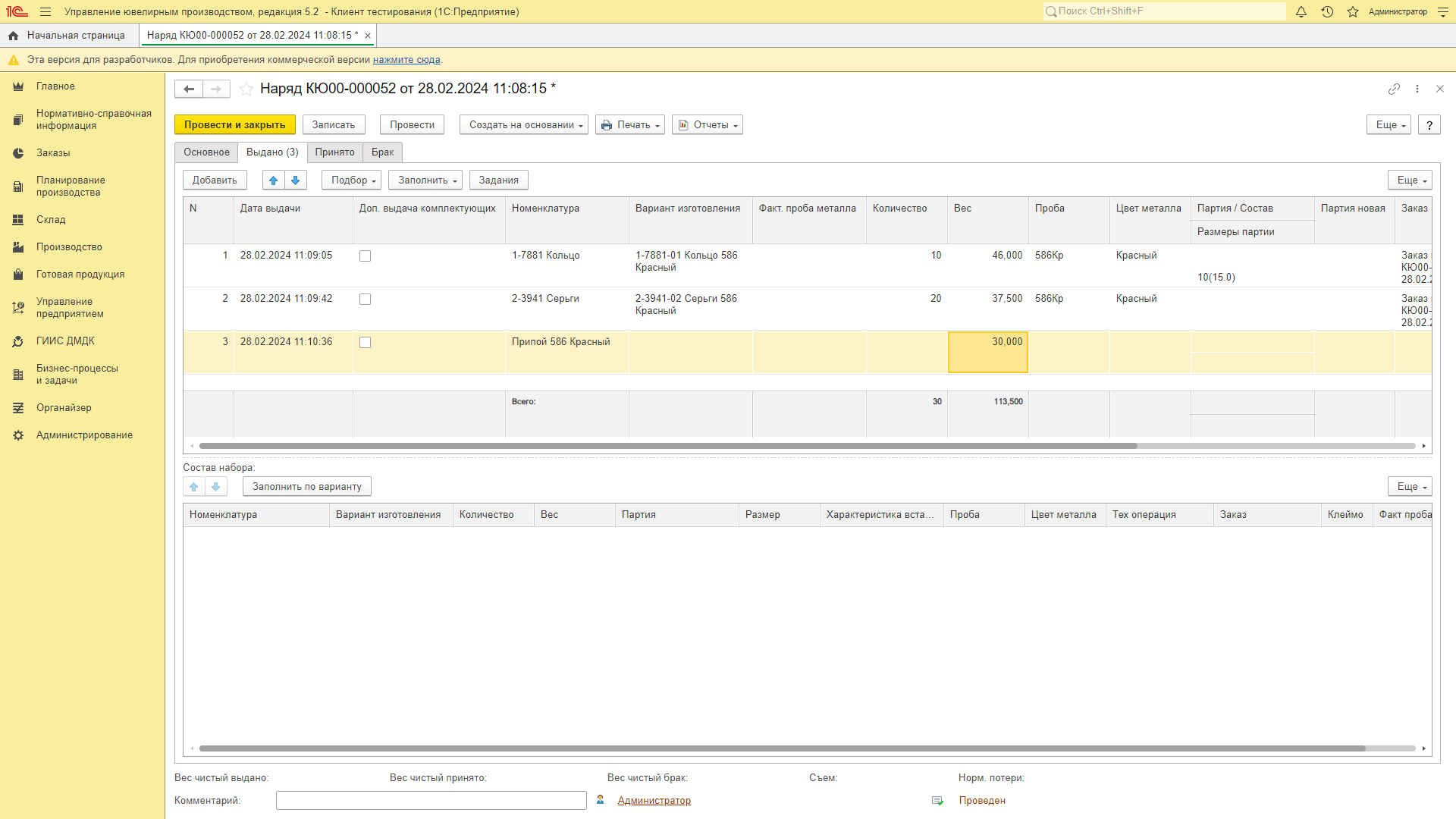This screenshot has width=1456, height=819.
Task: Open Еще menu of Состав набора
Action: coord(1410,487)
